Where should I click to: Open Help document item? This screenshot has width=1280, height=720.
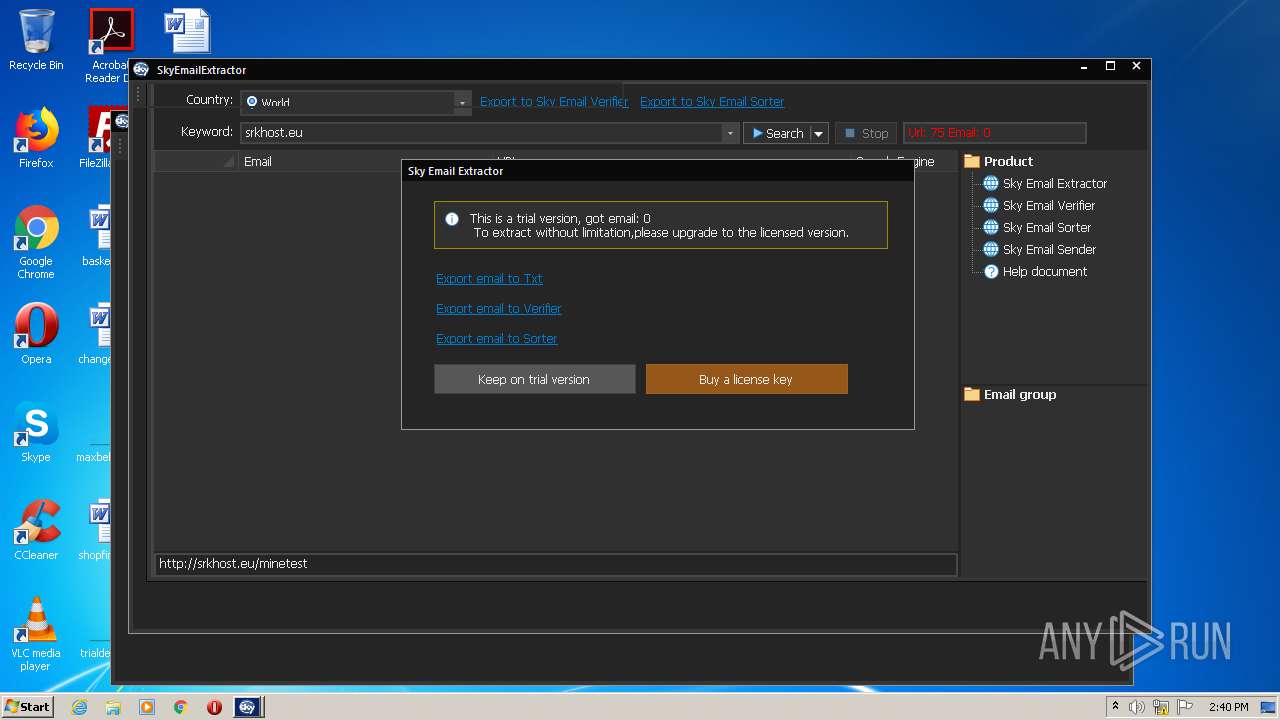pos(1044,272)
